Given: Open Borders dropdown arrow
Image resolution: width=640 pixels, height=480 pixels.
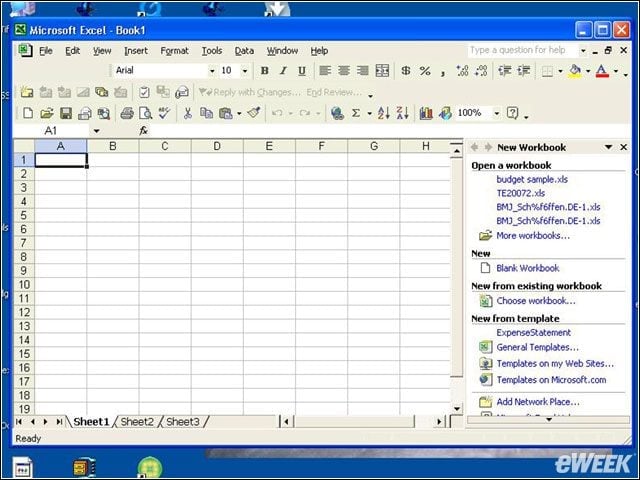Looking at the screenshot, I should point(560,71).
